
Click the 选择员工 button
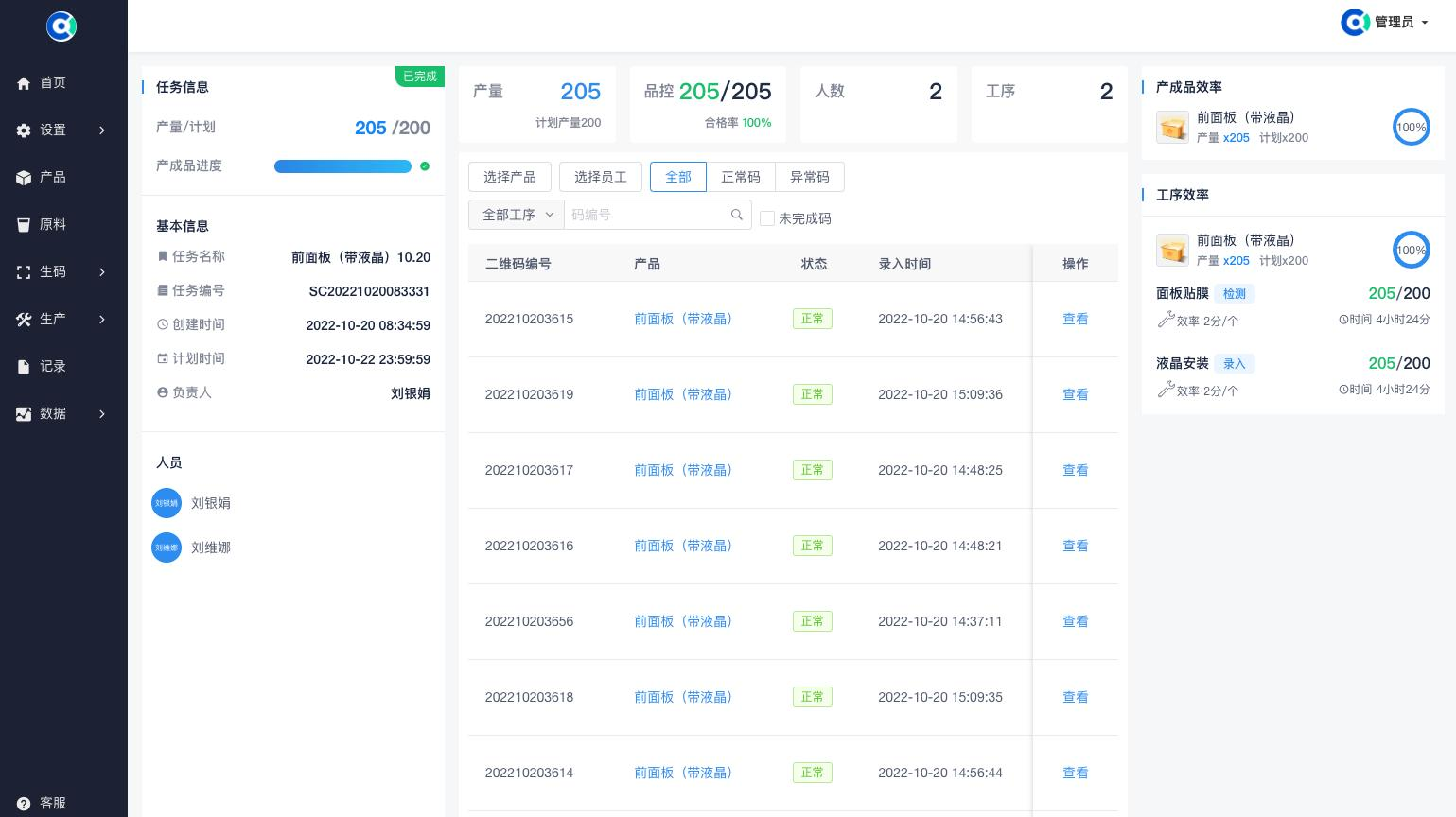point(601,177)
